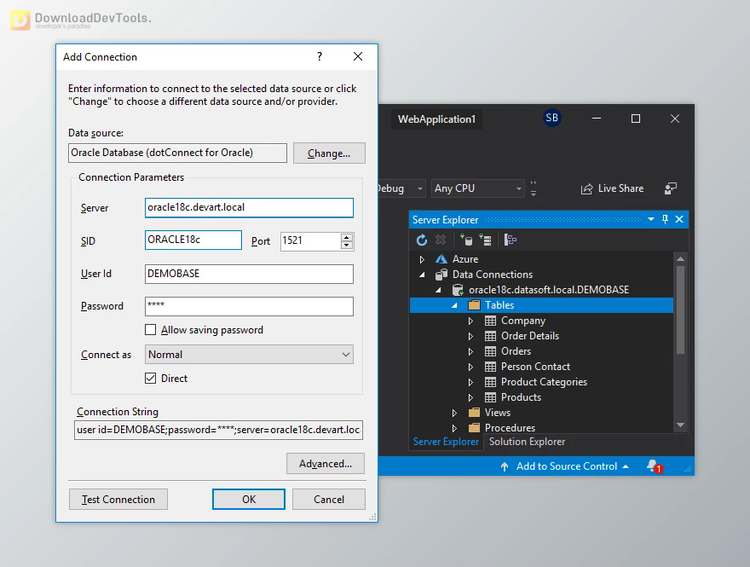The image size is (750, 567).
Task: Click the help question mark in Add Connection
Action: click(x=320, y=56)
